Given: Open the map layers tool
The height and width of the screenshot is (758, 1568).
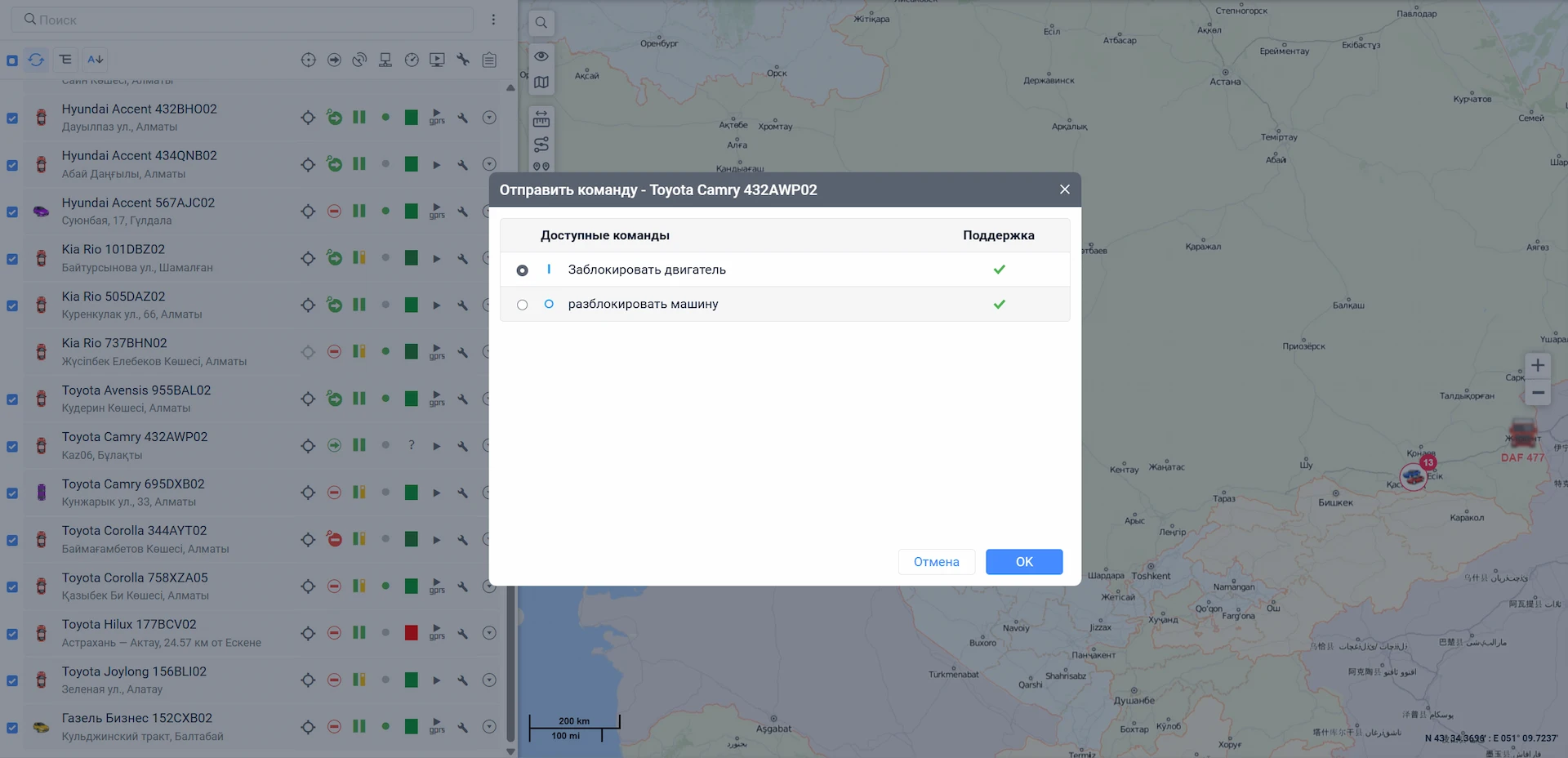Looking at the screenshot, I should point(541,82).
